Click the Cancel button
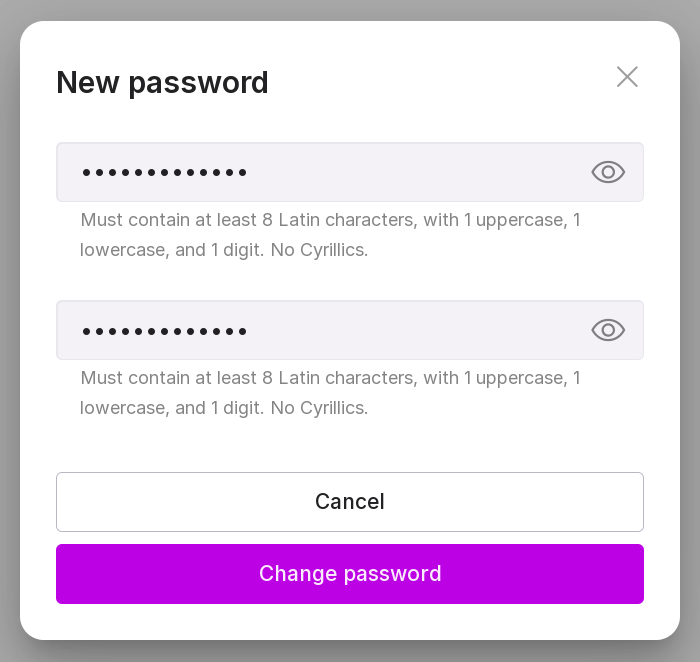The width and height of the screenshot is (700, 662). click(350, 502)
